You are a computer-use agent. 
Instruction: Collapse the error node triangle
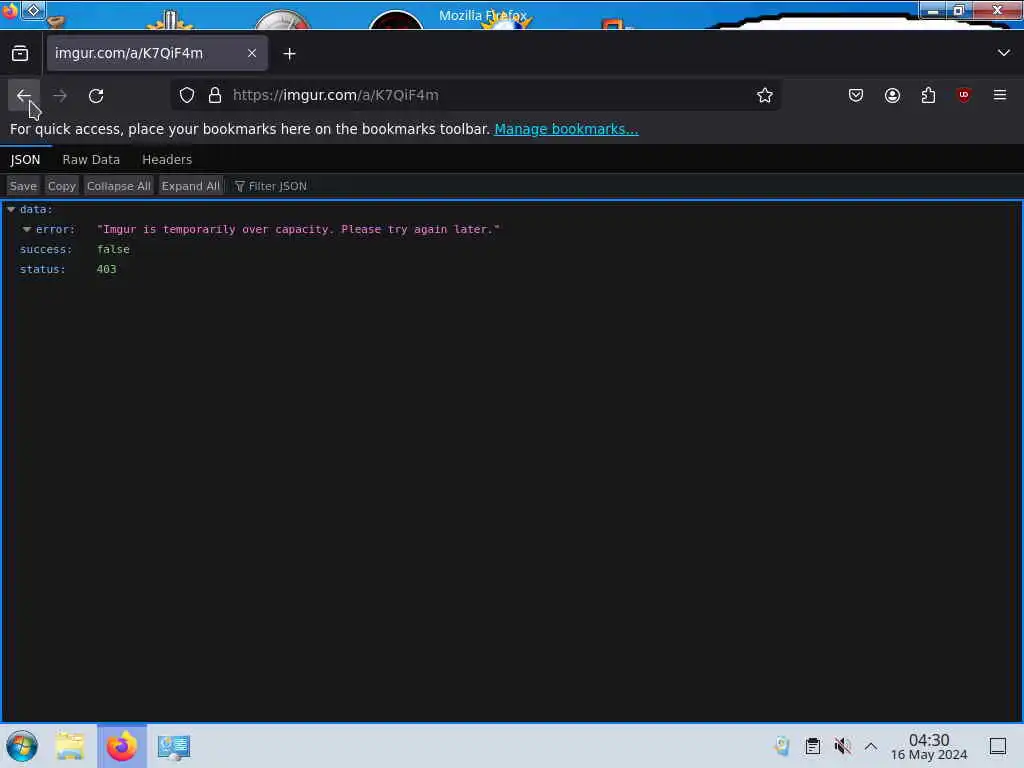[x=27, y=229]
